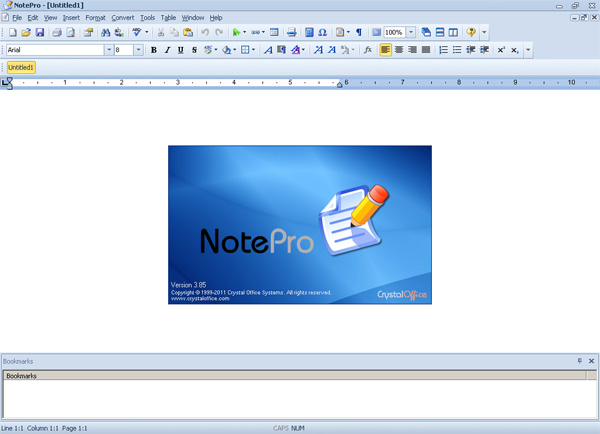Click the increase indent icon

(x=484, y=50)
